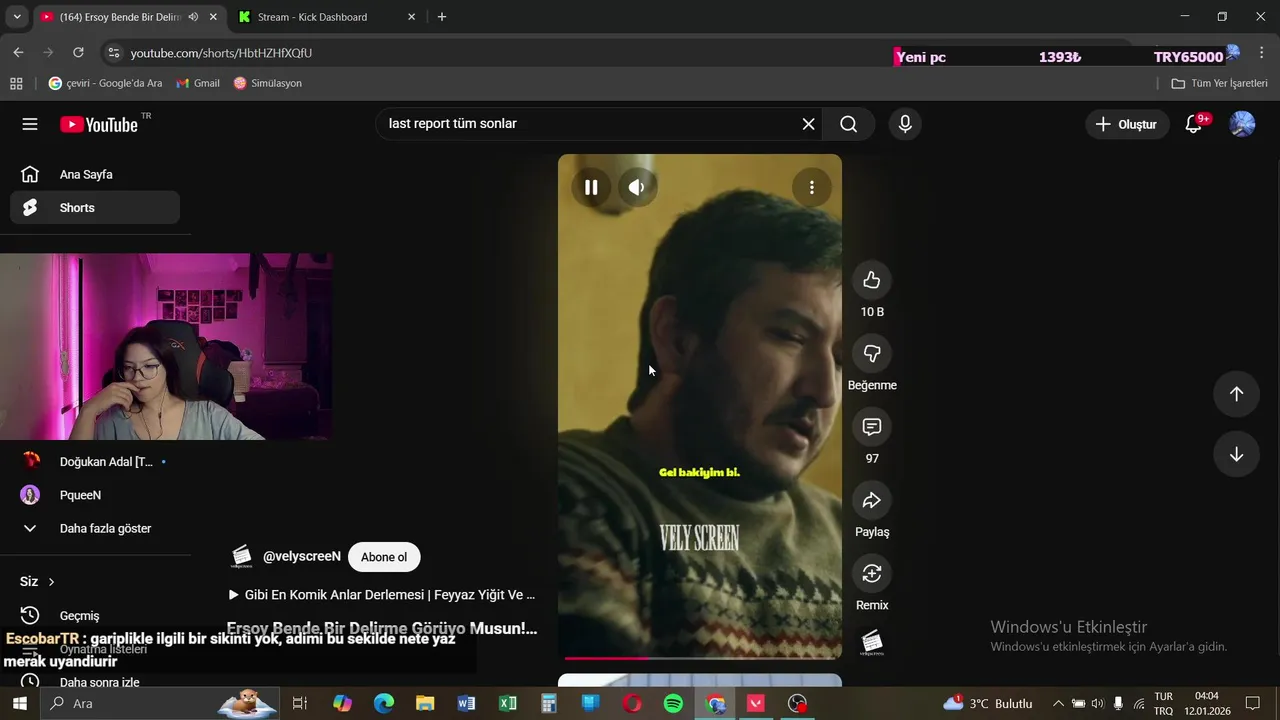Click the taskbar Ara search box

click(x=160, y=703)
